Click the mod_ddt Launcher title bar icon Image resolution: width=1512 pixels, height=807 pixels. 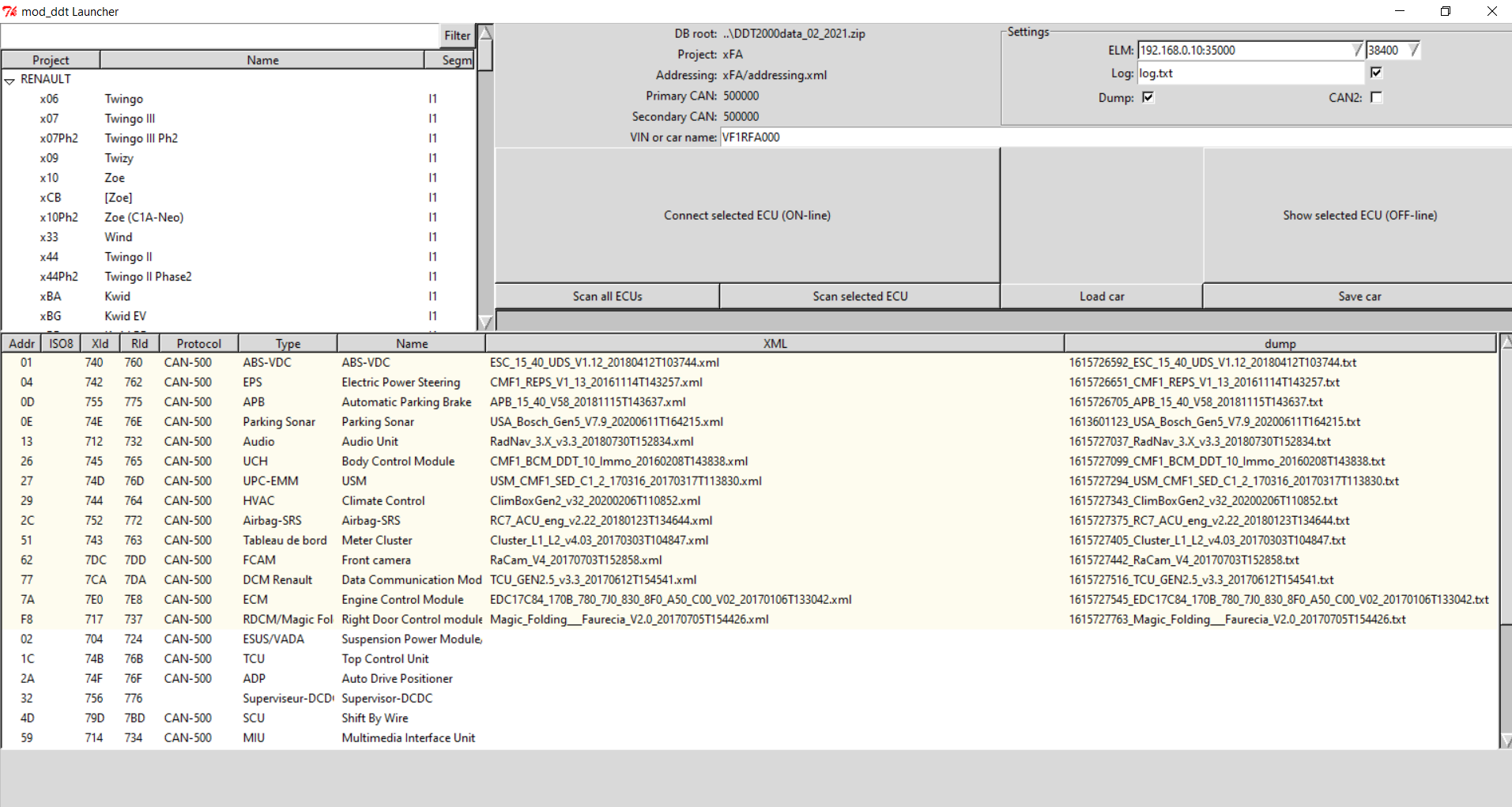(10, 11)
